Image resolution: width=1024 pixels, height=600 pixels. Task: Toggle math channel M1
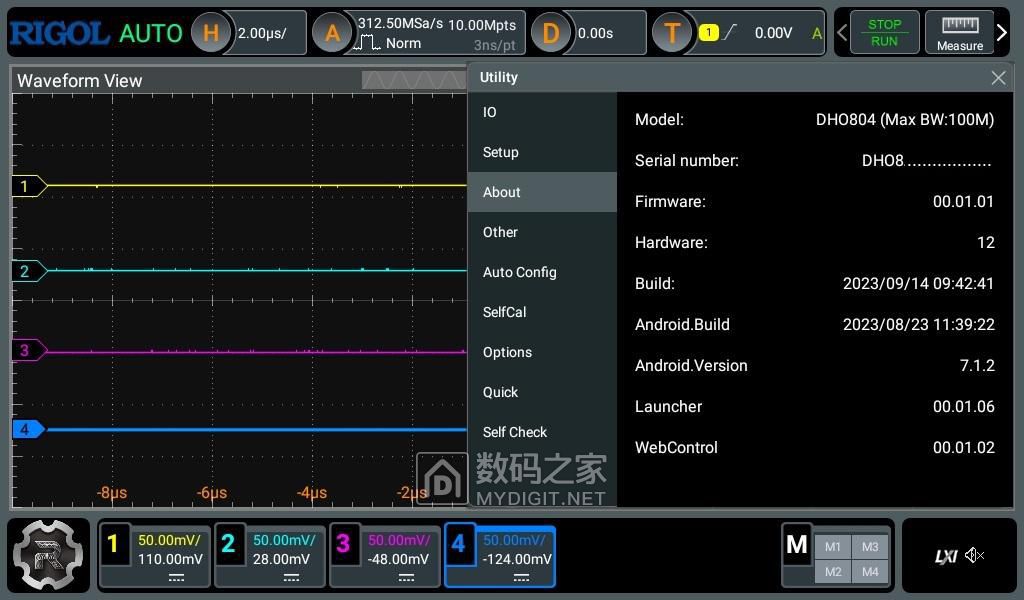click(x=833, y=547)
